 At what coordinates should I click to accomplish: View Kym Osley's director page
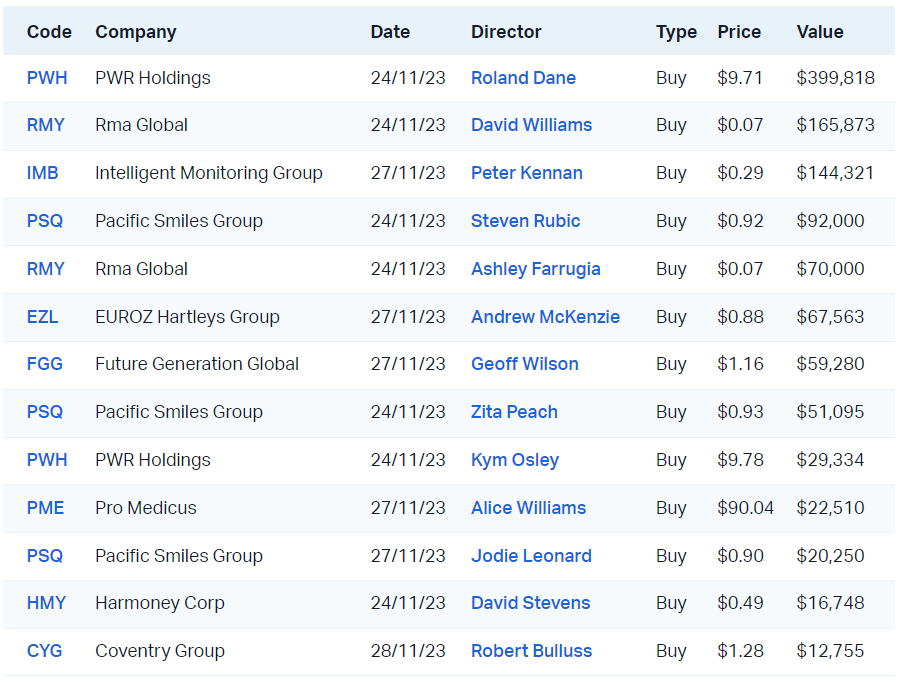pyautogui.click(x=514, y=460)
